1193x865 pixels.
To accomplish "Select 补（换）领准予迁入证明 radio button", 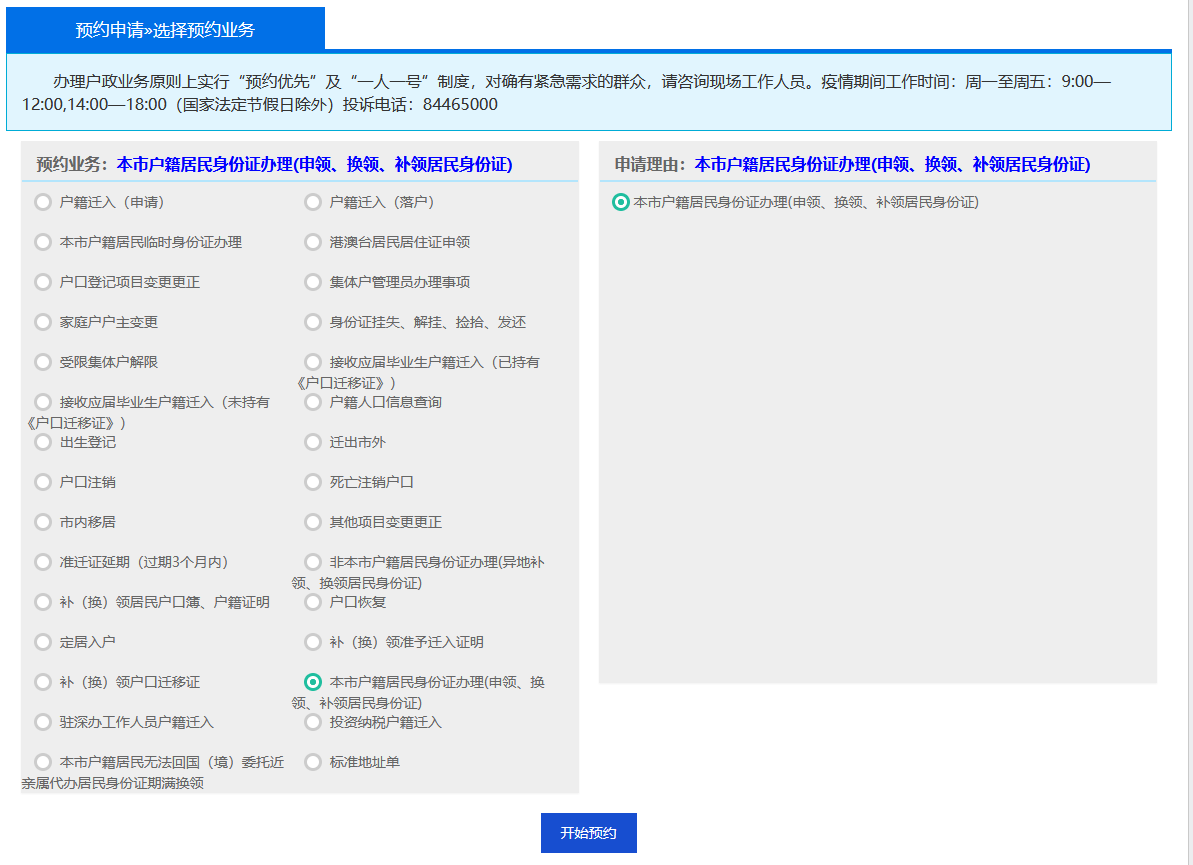I will click(313, 642).
